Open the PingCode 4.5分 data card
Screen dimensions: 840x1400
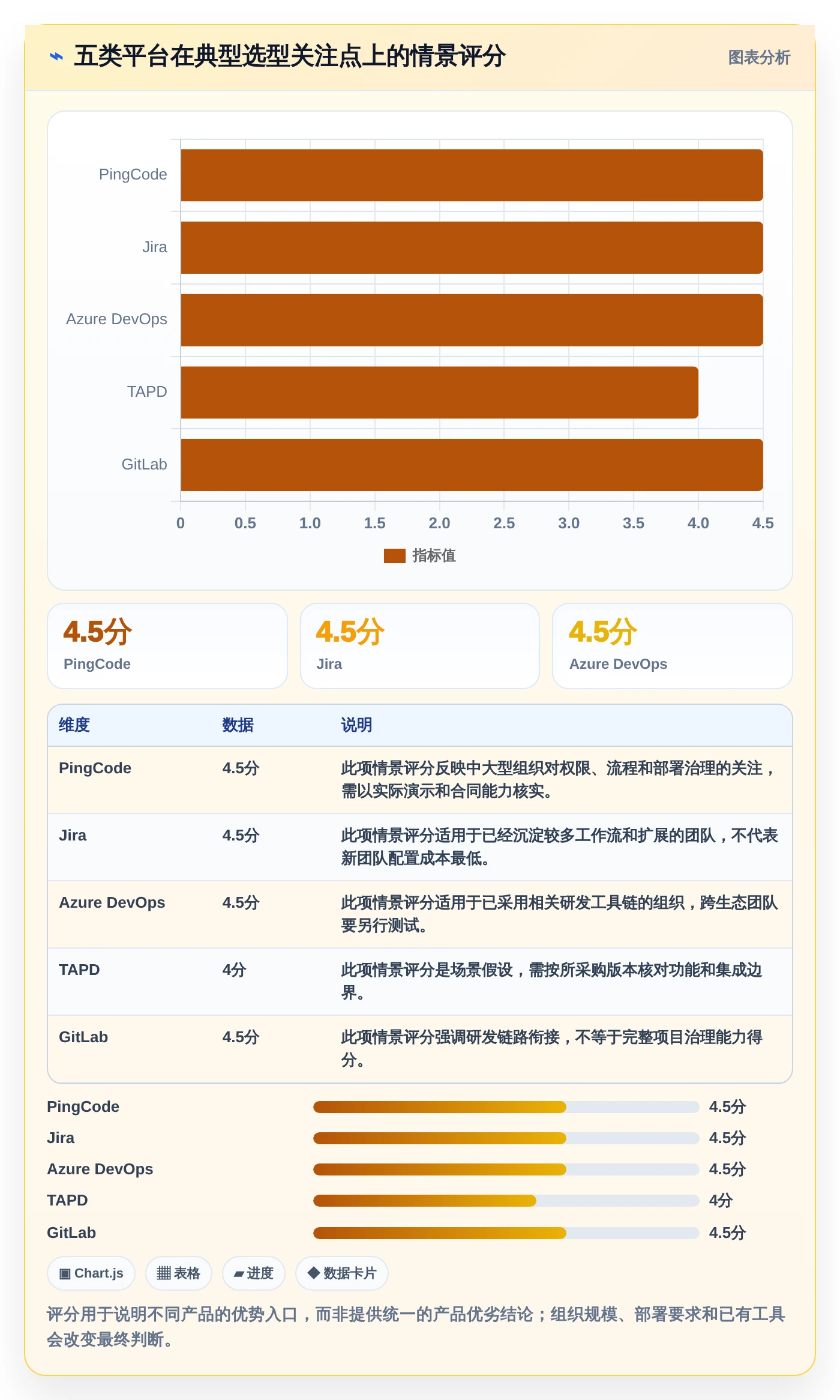(x=167, y=646)
